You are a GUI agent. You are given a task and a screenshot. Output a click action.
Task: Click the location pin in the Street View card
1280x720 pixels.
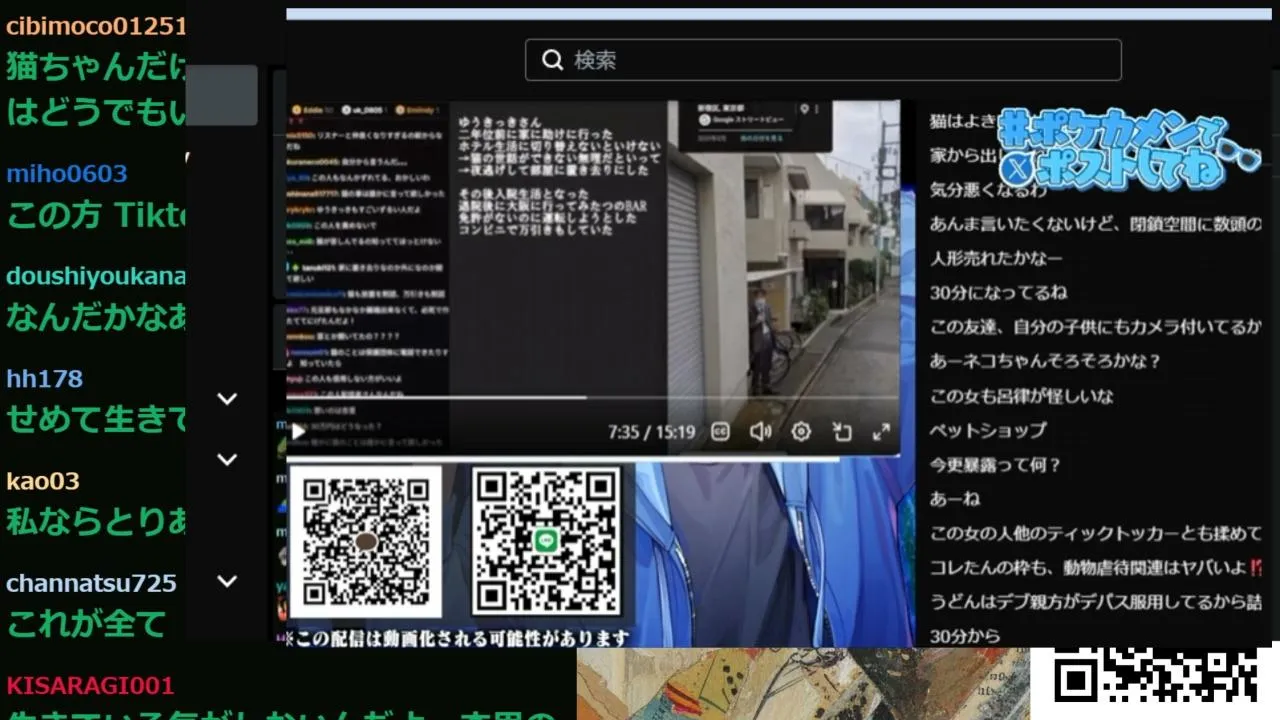804,109
